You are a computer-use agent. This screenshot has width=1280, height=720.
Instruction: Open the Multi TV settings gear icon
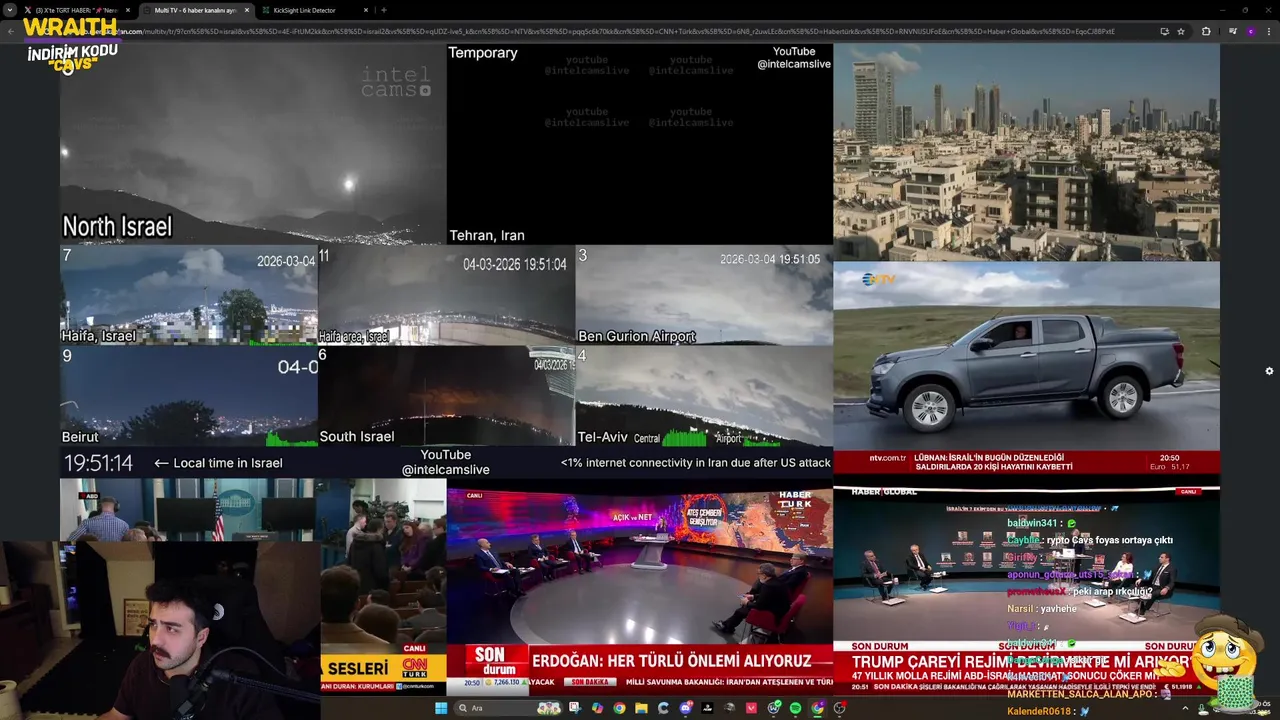(x=1269, y=371)
